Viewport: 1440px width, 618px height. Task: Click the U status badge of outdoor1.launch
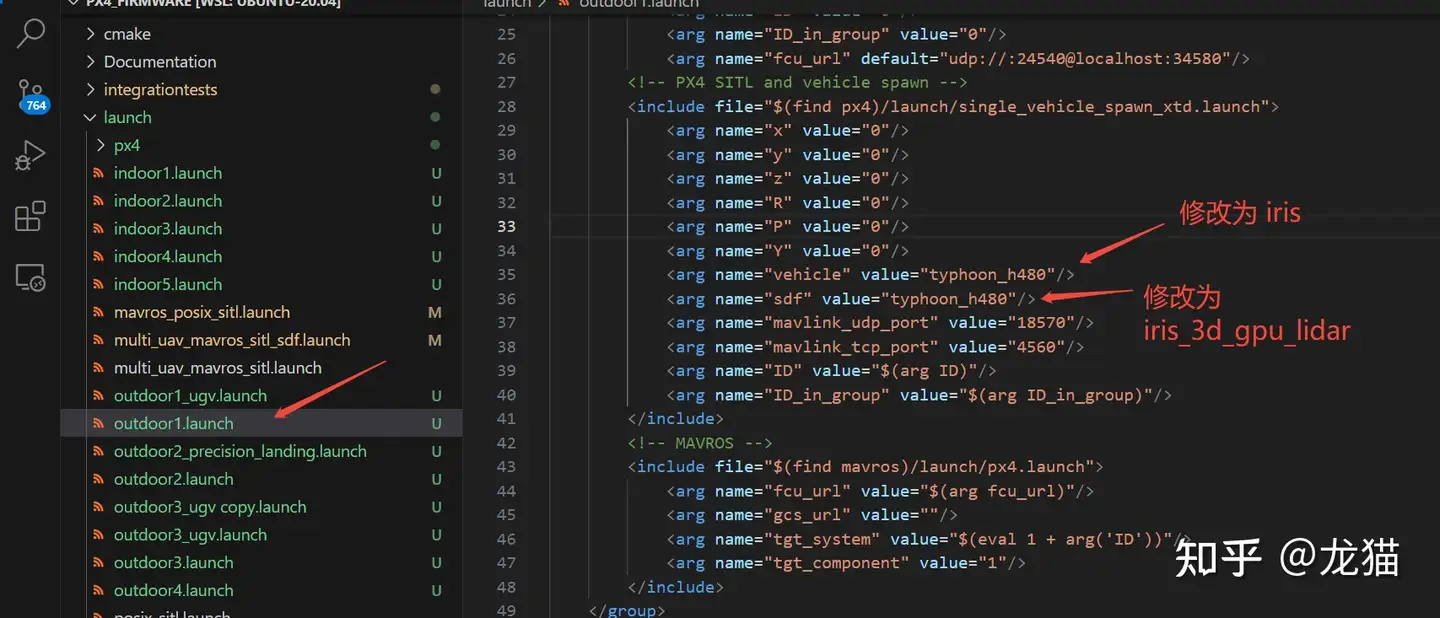[x=436, y=424]
